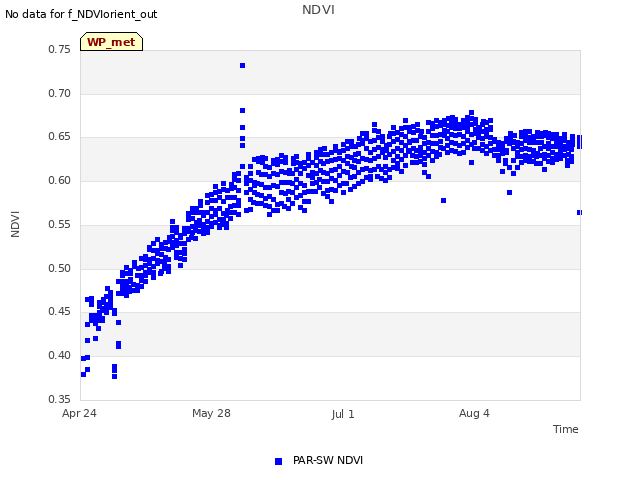Viewport: 640px width, 480px height.
Task: Click the 0.35 y-axis tick label
Action: [60, 399]
